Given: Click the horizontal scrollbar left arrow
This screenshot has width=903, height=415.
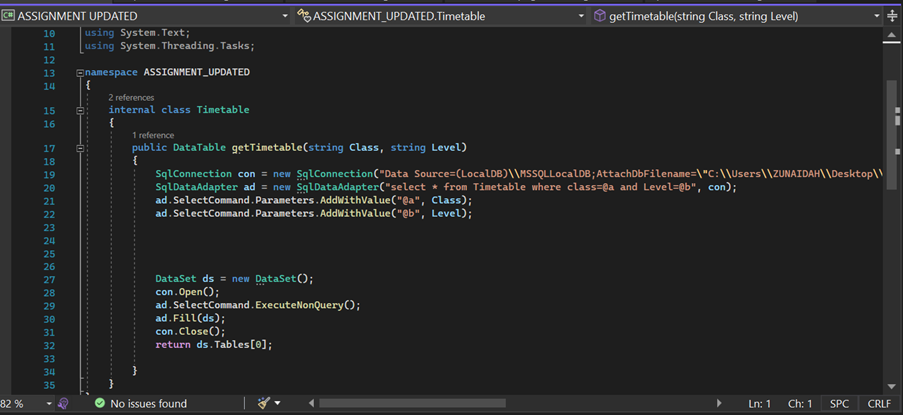Looking at the screenshot, I should tap(312, 403).
